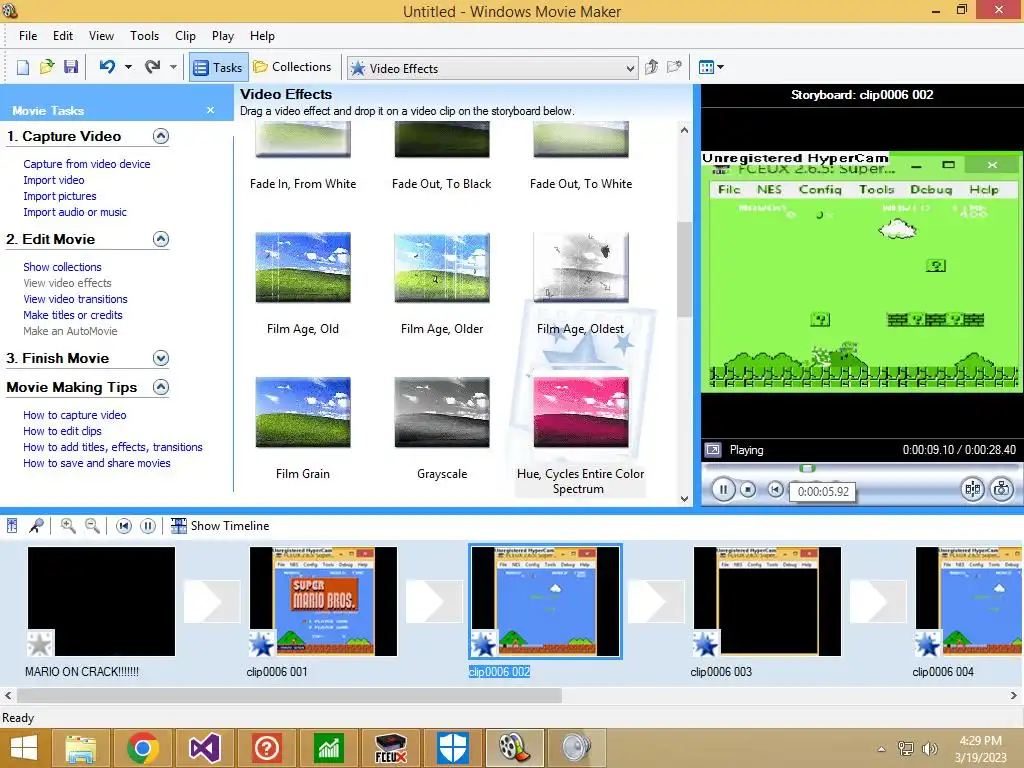Open the Edit menu
Viewport: 1024px width, 768px height.
63,36
